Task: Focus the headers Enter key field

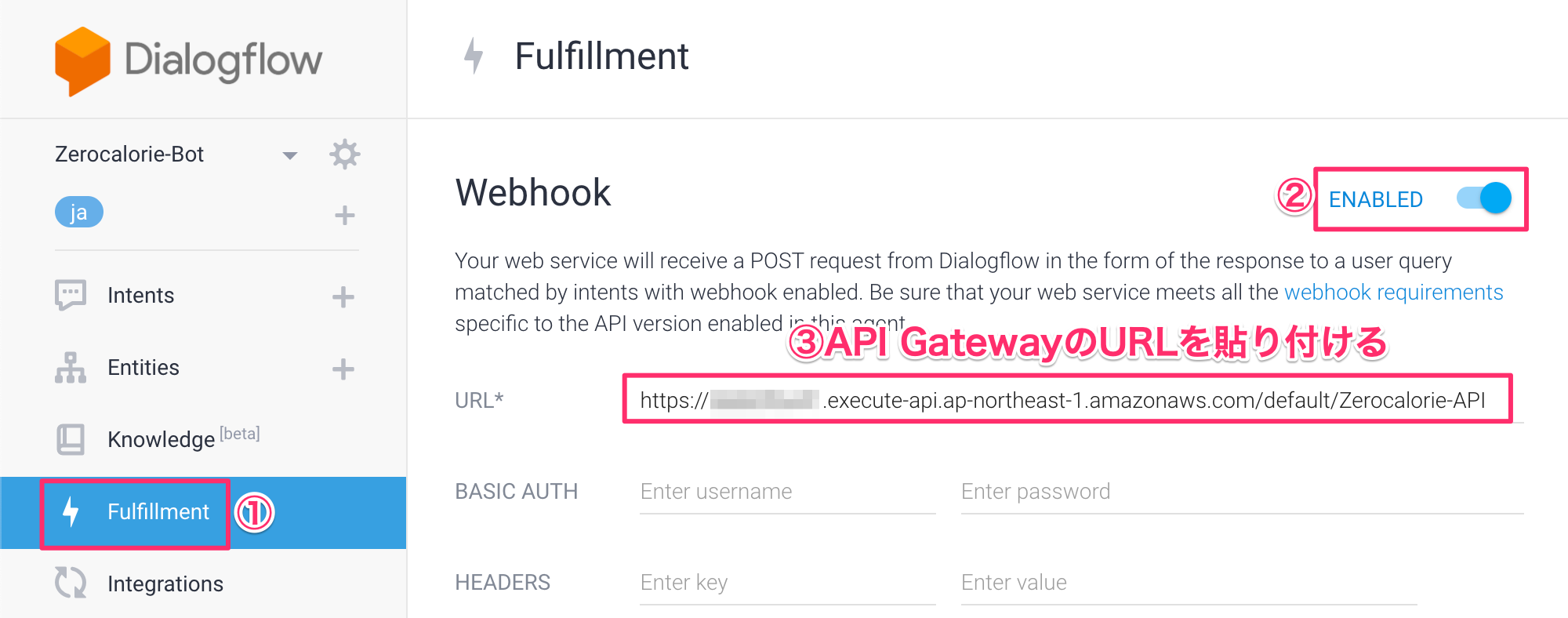Action: (x=788, y=583)
